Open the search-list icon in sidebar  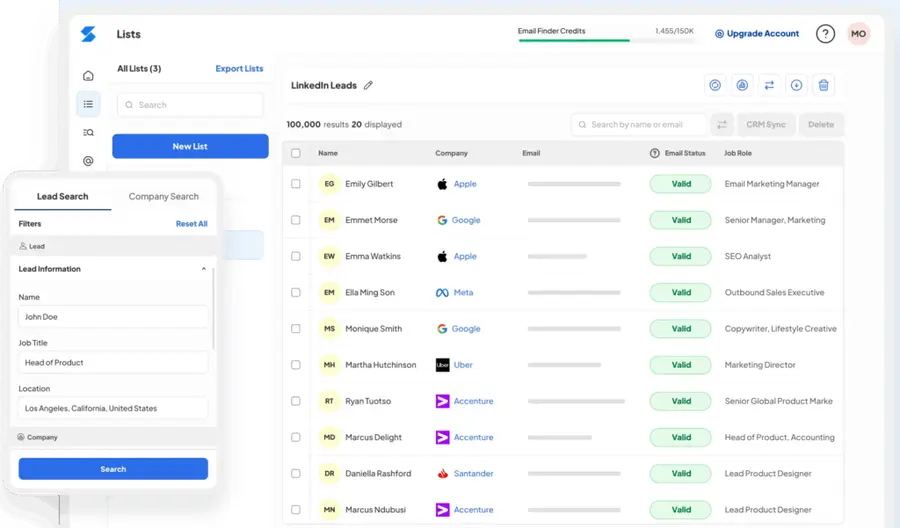click(88, 133)
